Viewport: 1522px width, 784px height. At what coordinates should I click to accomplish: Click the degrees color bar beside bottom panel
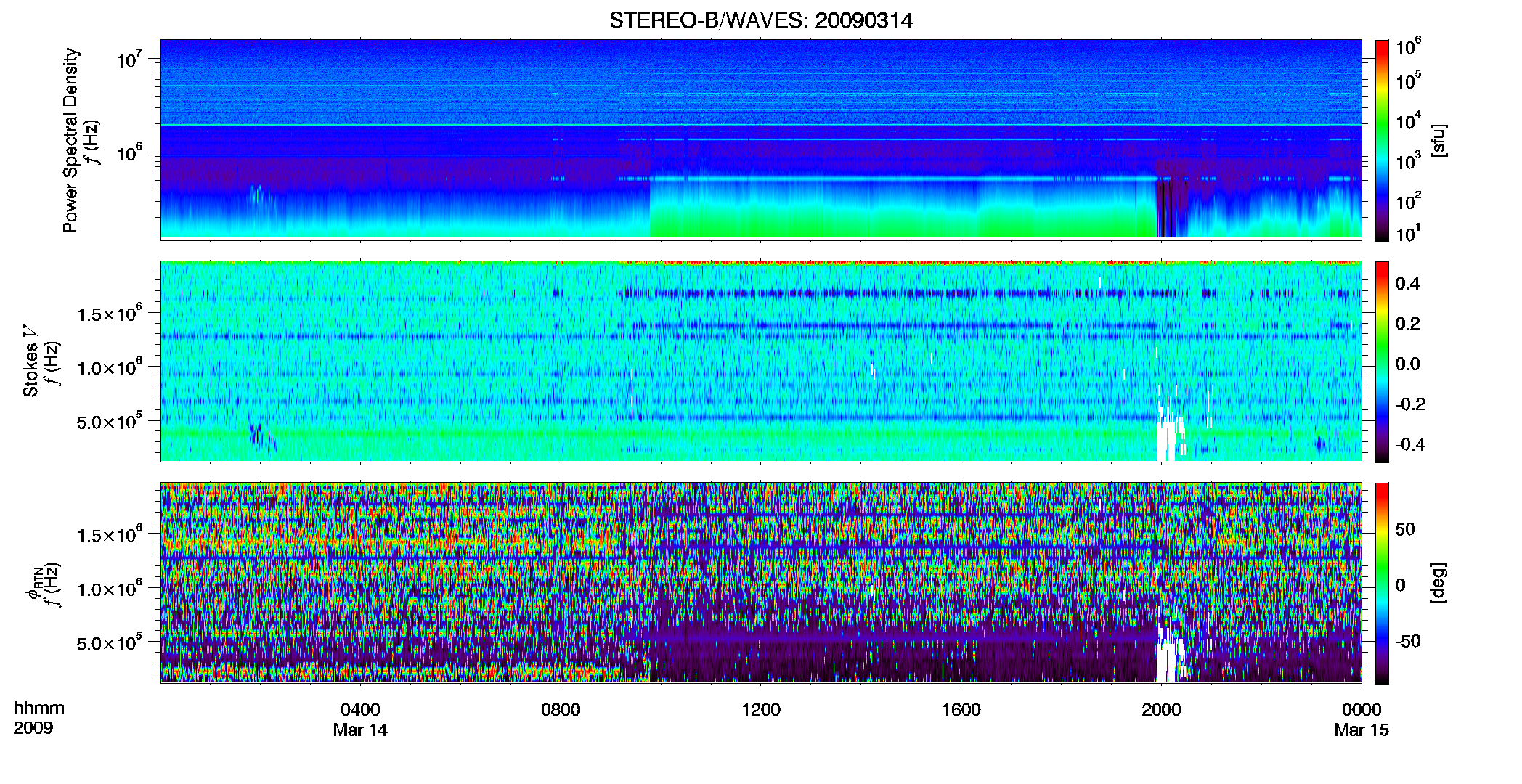click(1382, 583)
